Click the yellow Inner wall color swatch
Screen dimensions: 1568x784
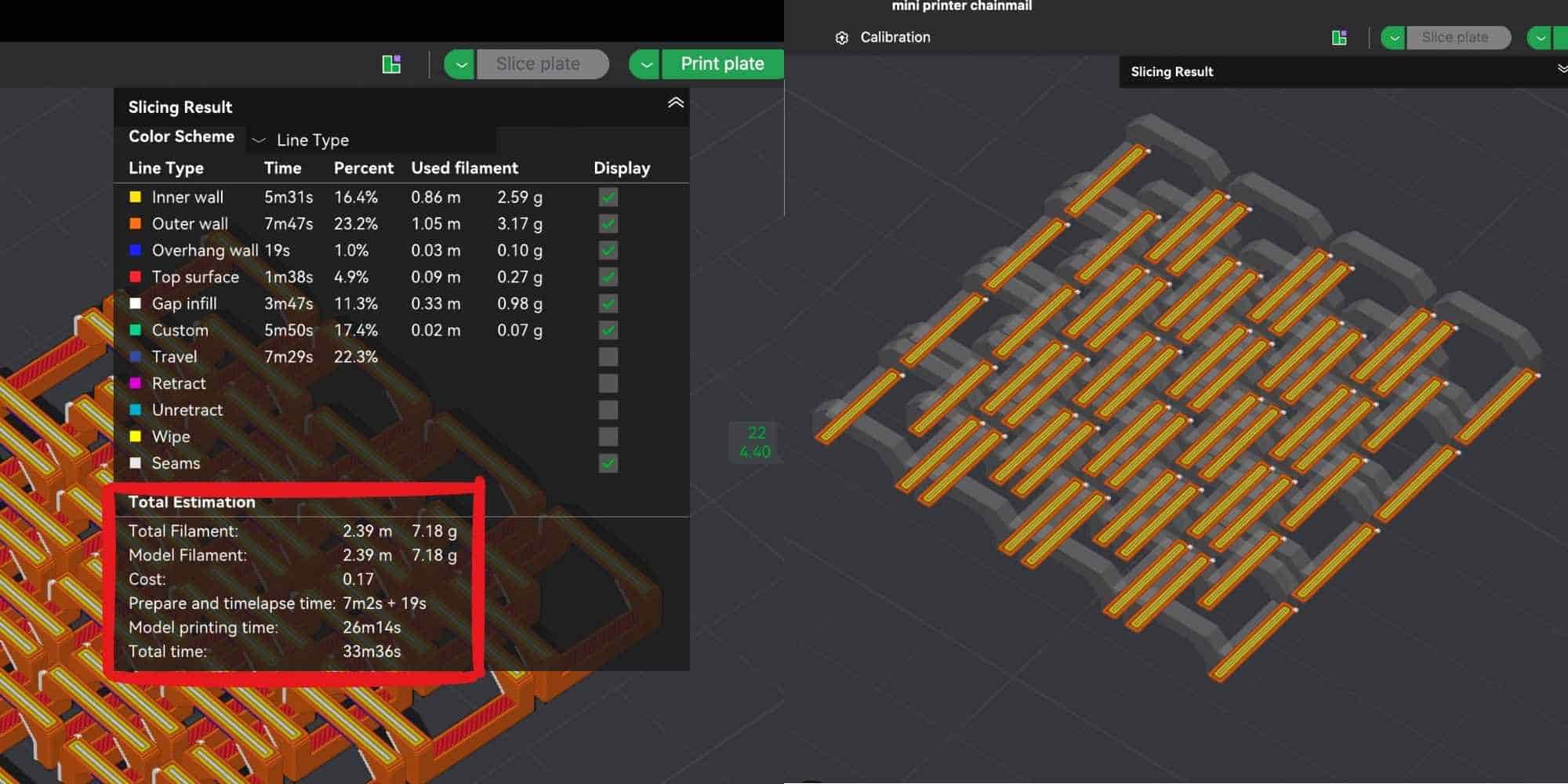[135, 198]
